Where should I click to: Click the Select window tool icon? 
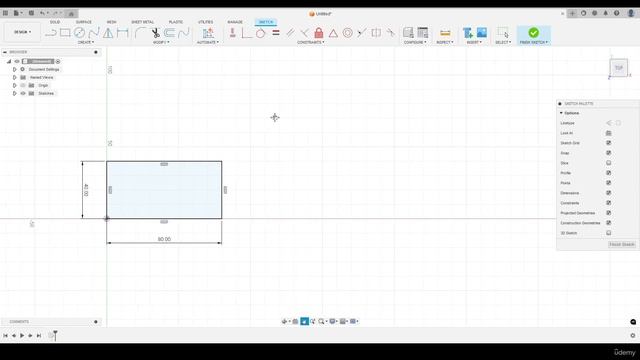[503, 33]
